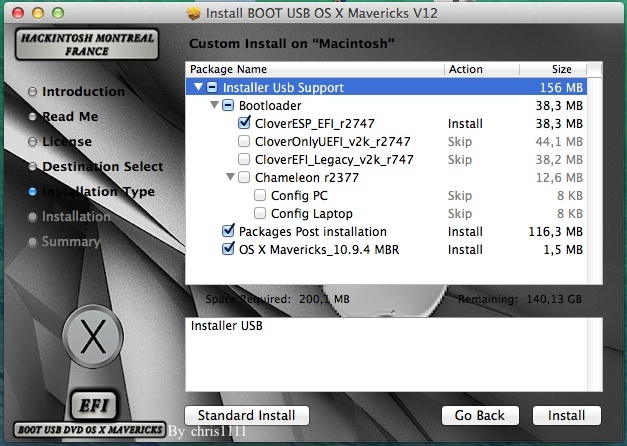Click the 38,2 MB size value
The width and height of the screenshot is (627, 446).
(x=559, y=160)
